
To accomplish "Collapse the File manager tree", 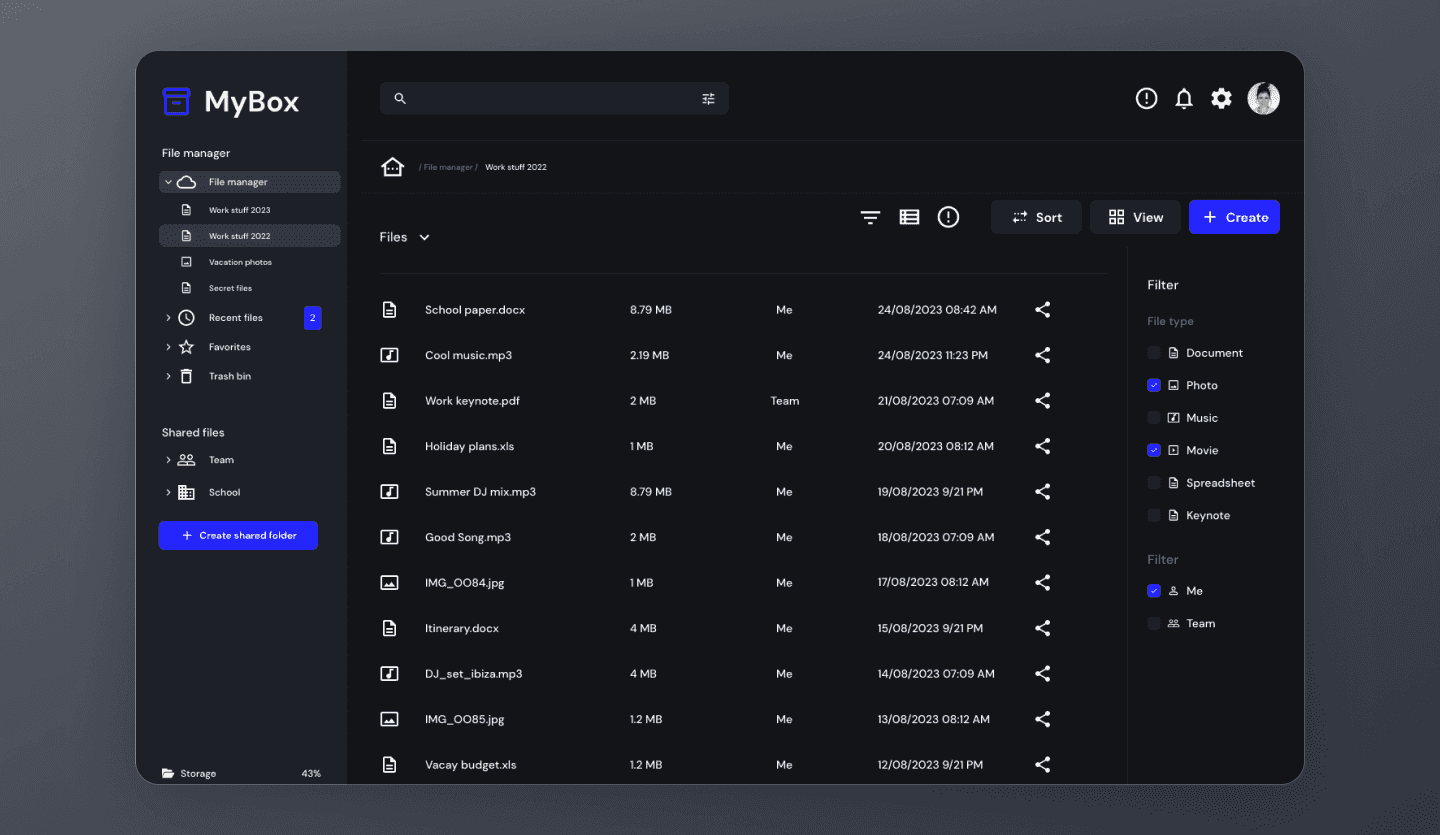I will 168,182.
